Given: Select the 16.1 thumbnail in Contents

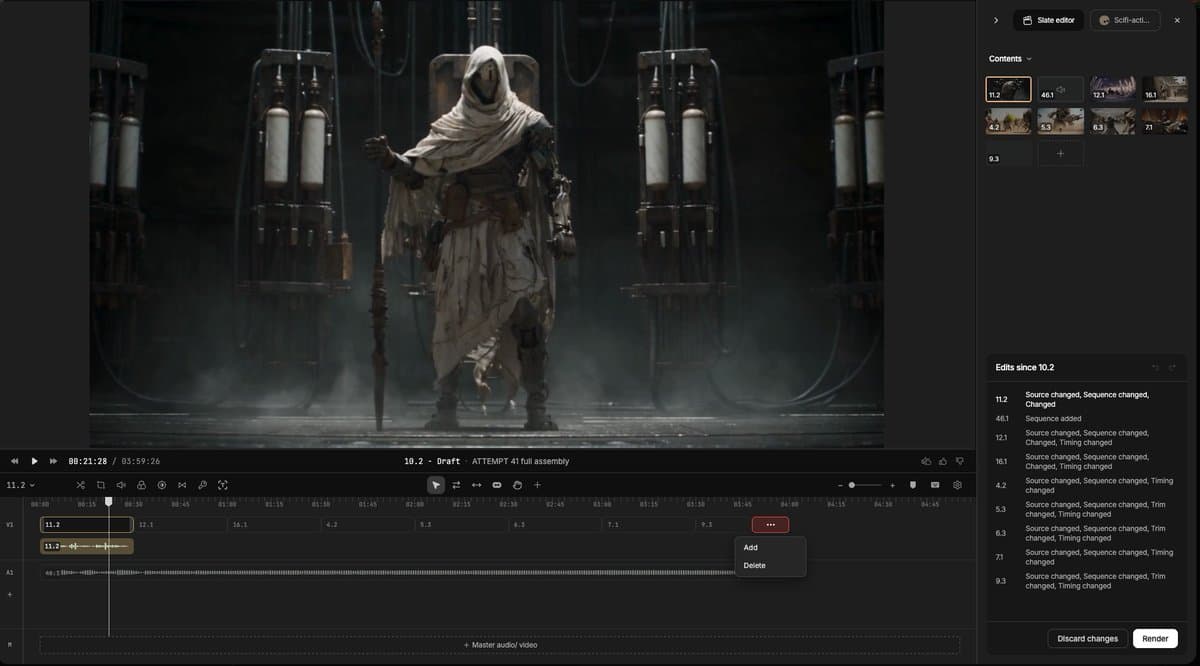Looking at the screenshot, I should point(1164,89).
